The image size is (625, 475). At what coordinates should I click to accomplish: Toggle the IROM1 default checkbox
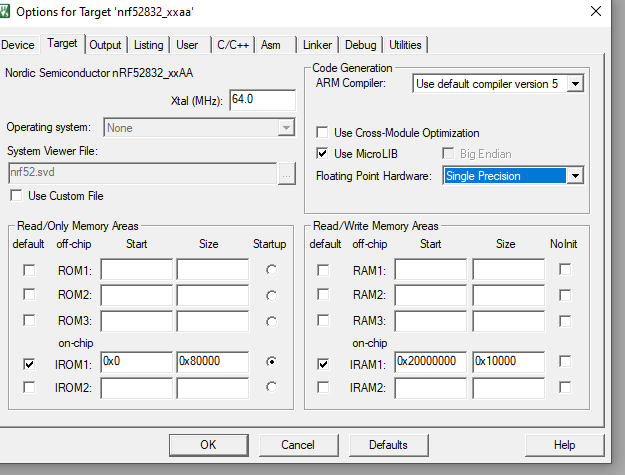tap(30, 364)
